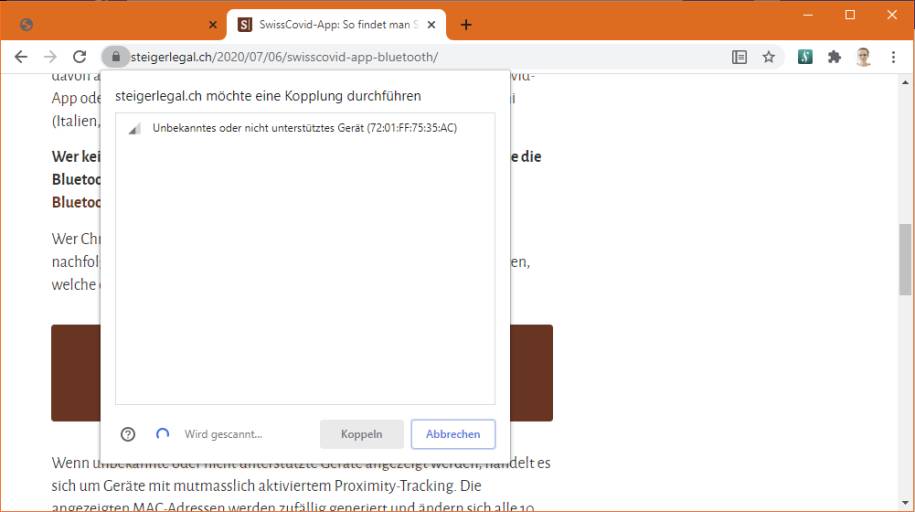Cancel pairing with the Abbrechen button
This screenshot has height=512, width=915.
453,434
